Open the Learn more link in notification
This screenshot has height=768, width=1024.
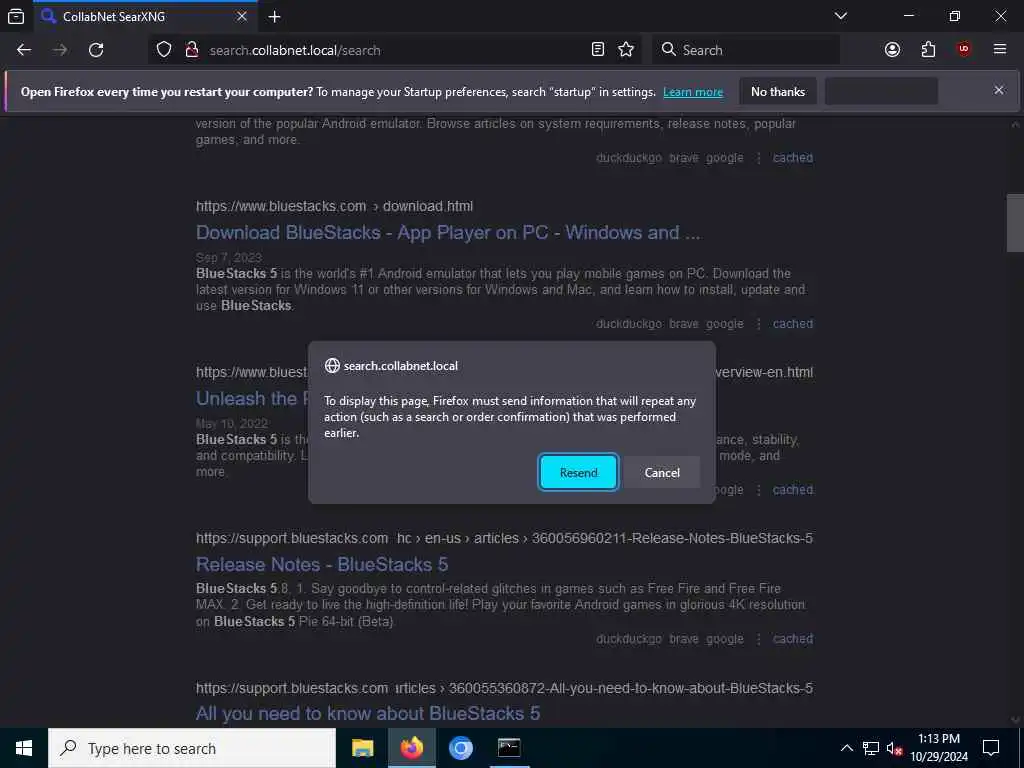pos(693,92)
